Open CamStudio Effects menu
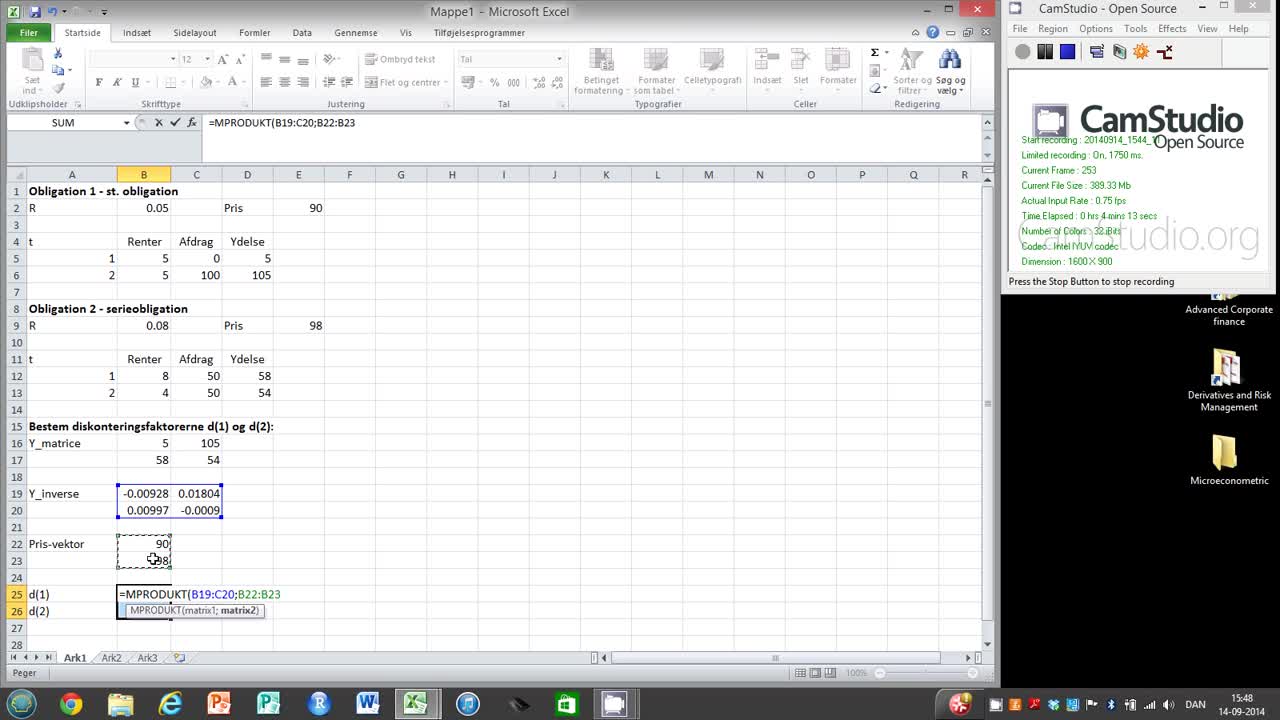This screenshot has width=1280, height=720. [x=1172, y=29]
